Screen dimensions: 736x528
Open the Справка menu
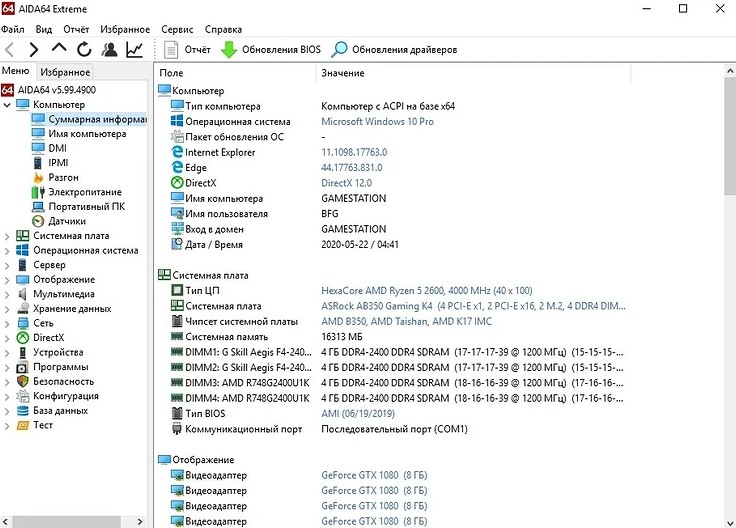click(x=223, y=29)
